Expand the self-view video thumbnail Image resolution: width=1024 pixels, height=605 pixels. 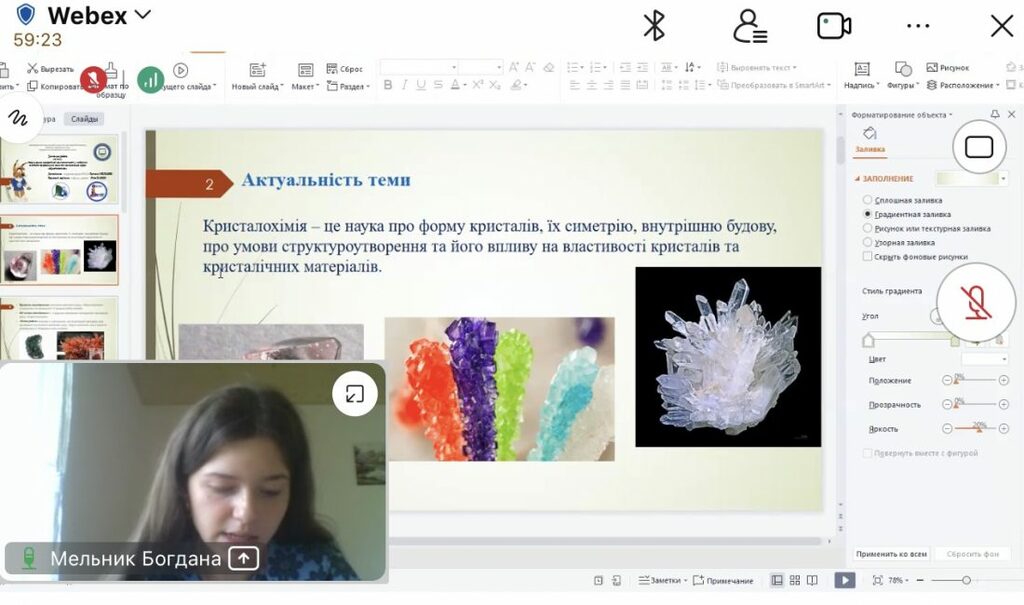click(x=354, y=394)
